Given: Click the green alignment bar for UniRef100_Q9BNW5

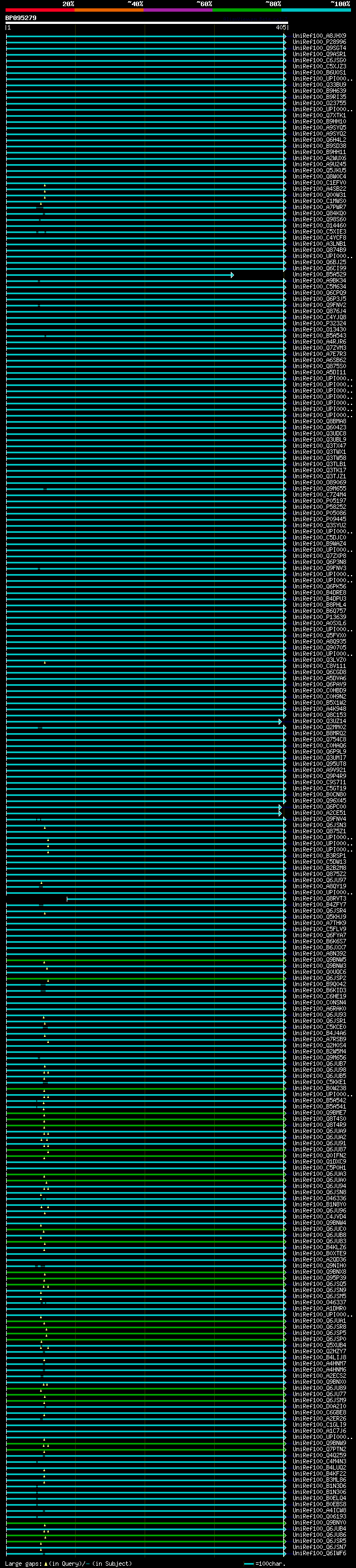Looking at the screenshot, I should tap(146, 961).
